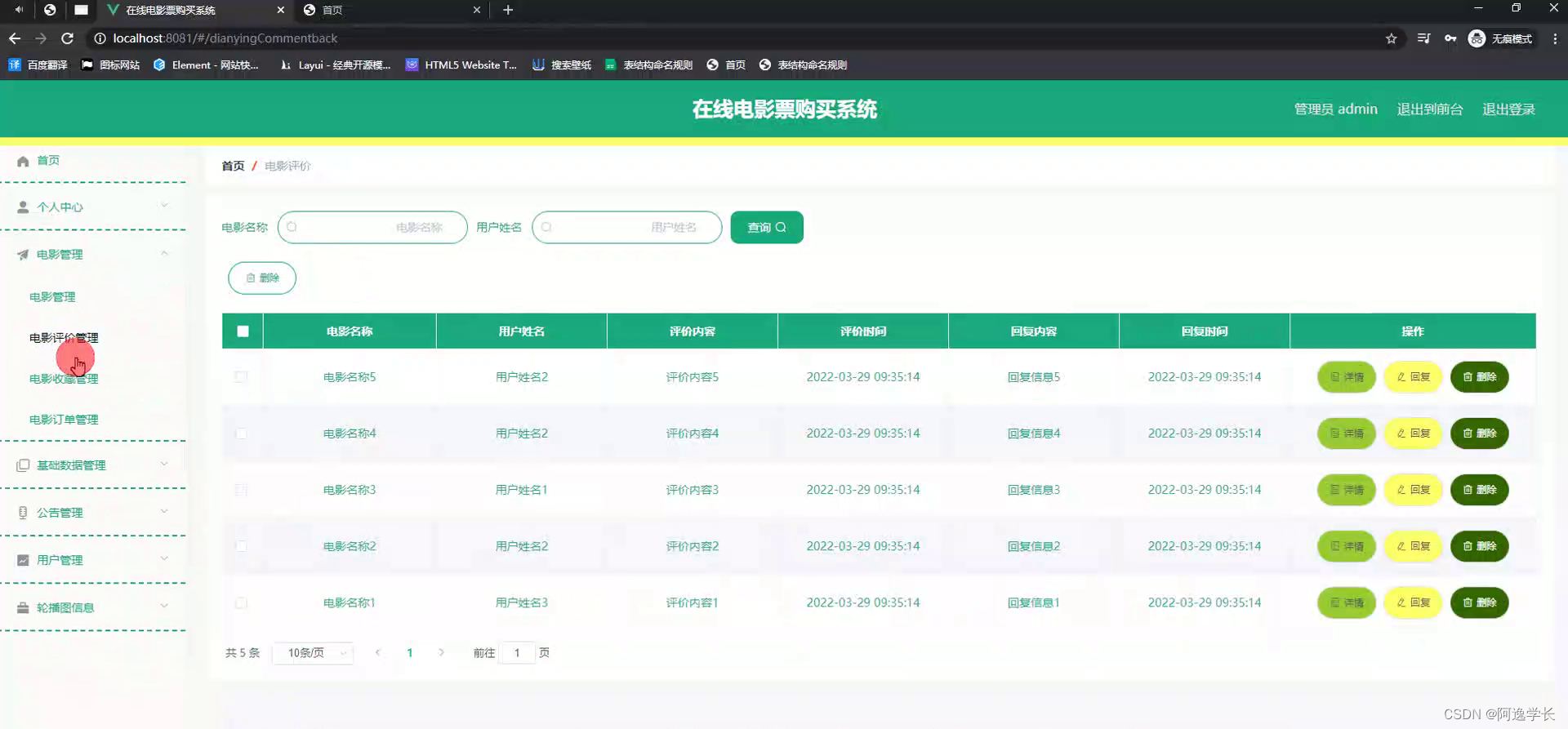
Task: Click 退出到前台 in header
Action: click(1430, 109)
